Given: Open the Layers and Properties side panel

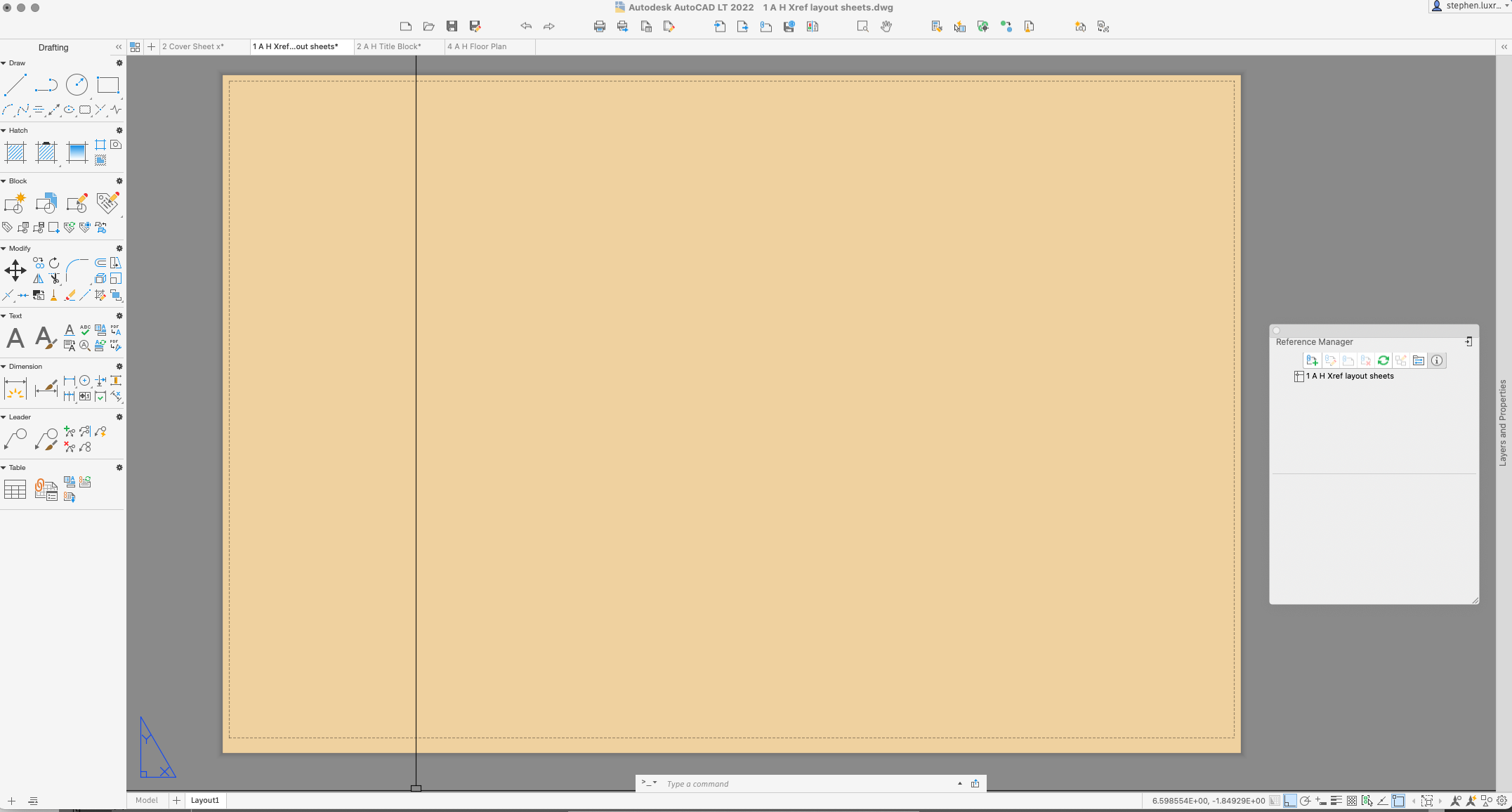Looking at the screenshot, I should pos(1503,421).
